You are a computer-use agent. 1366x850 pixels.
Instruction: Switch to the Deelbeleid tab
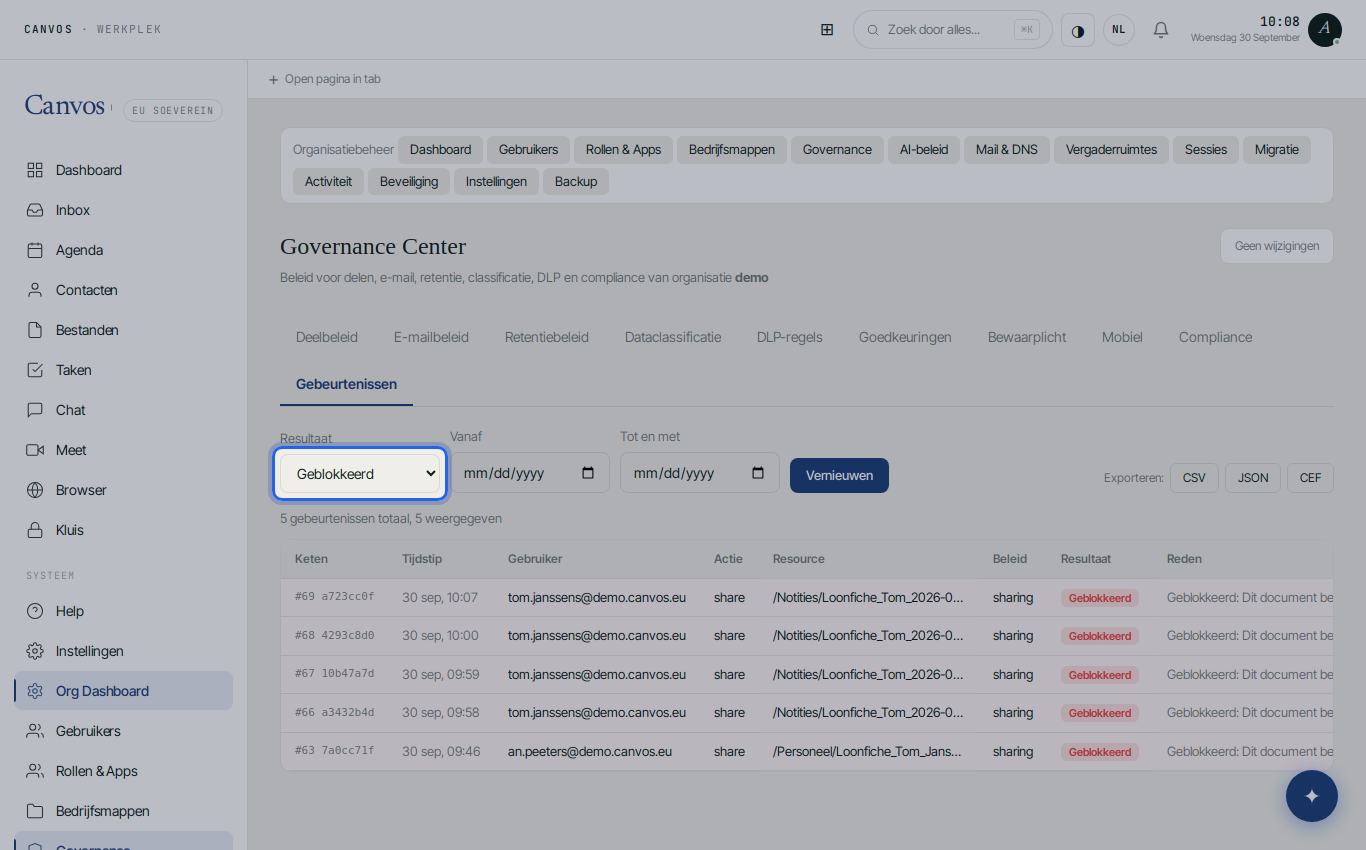327,337
